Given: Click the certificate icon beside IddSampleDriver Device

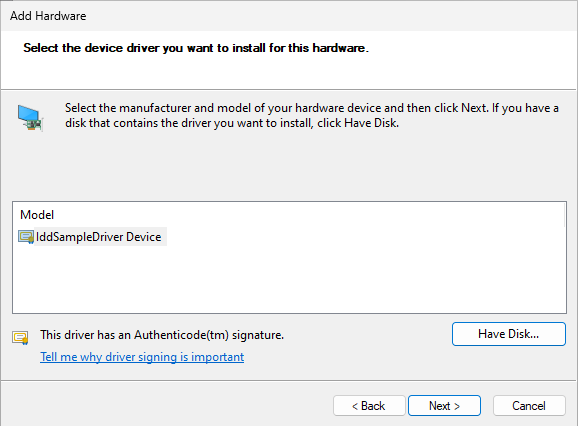Looking at the screenshot, I should coord(26,237).
